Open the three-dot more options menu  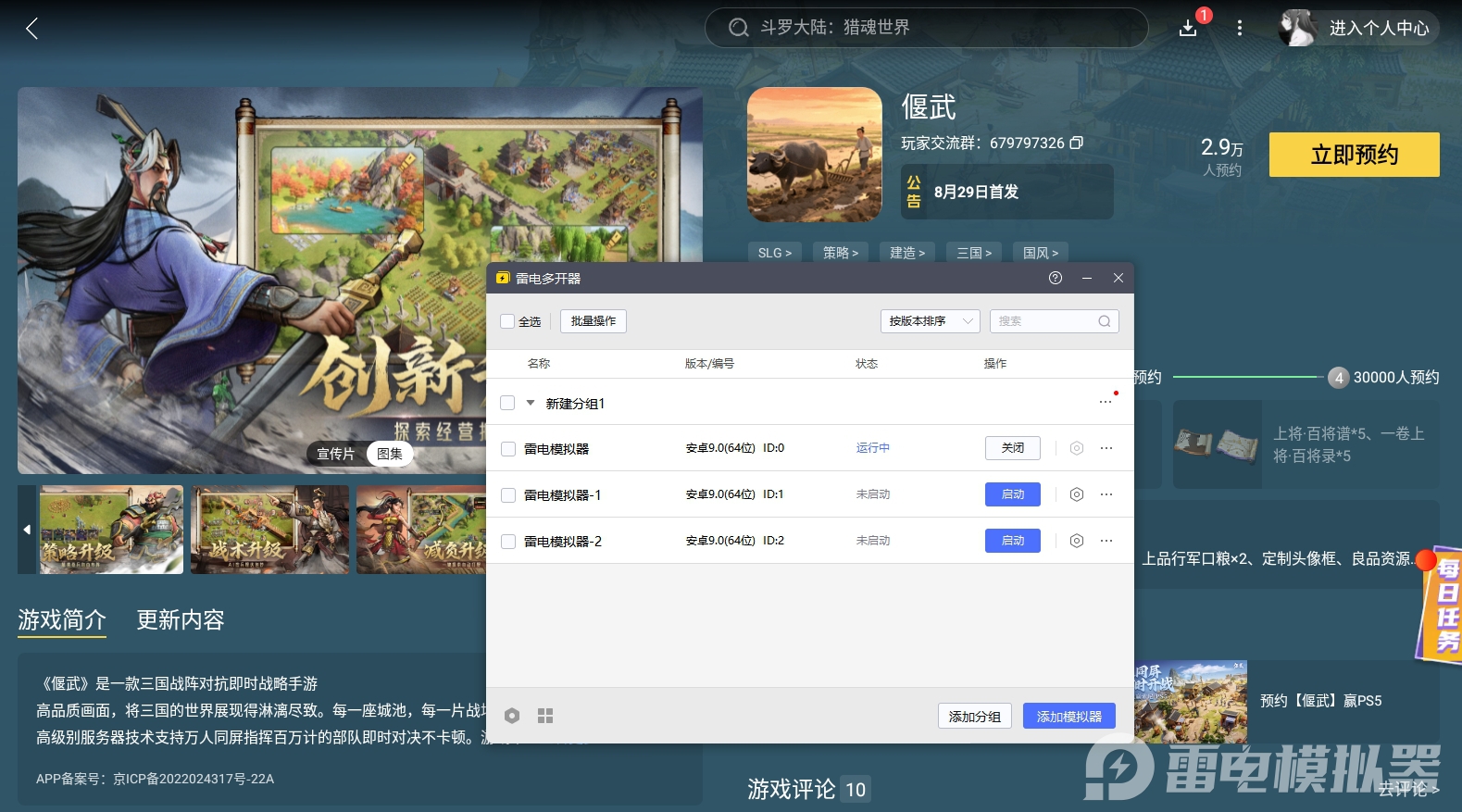point(1240,29)
